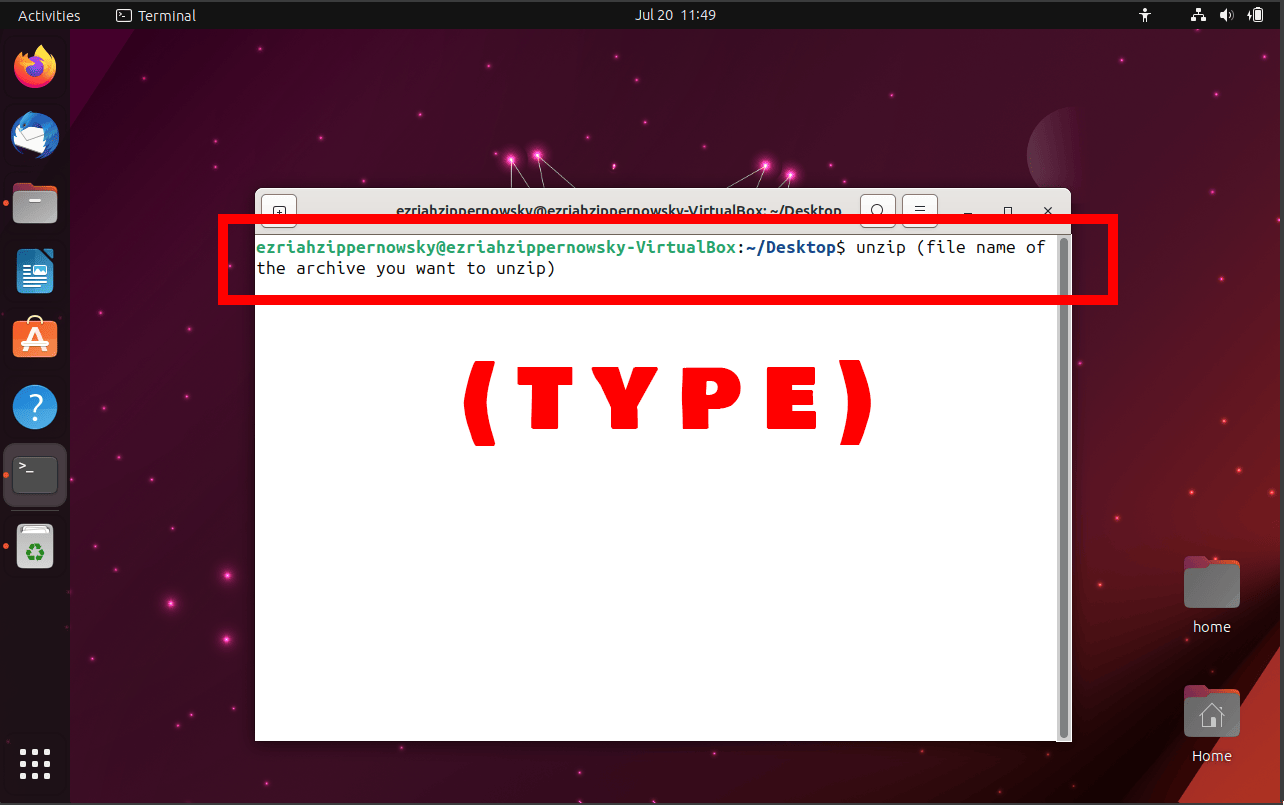Open the Activities overview

tap(46, 15)
